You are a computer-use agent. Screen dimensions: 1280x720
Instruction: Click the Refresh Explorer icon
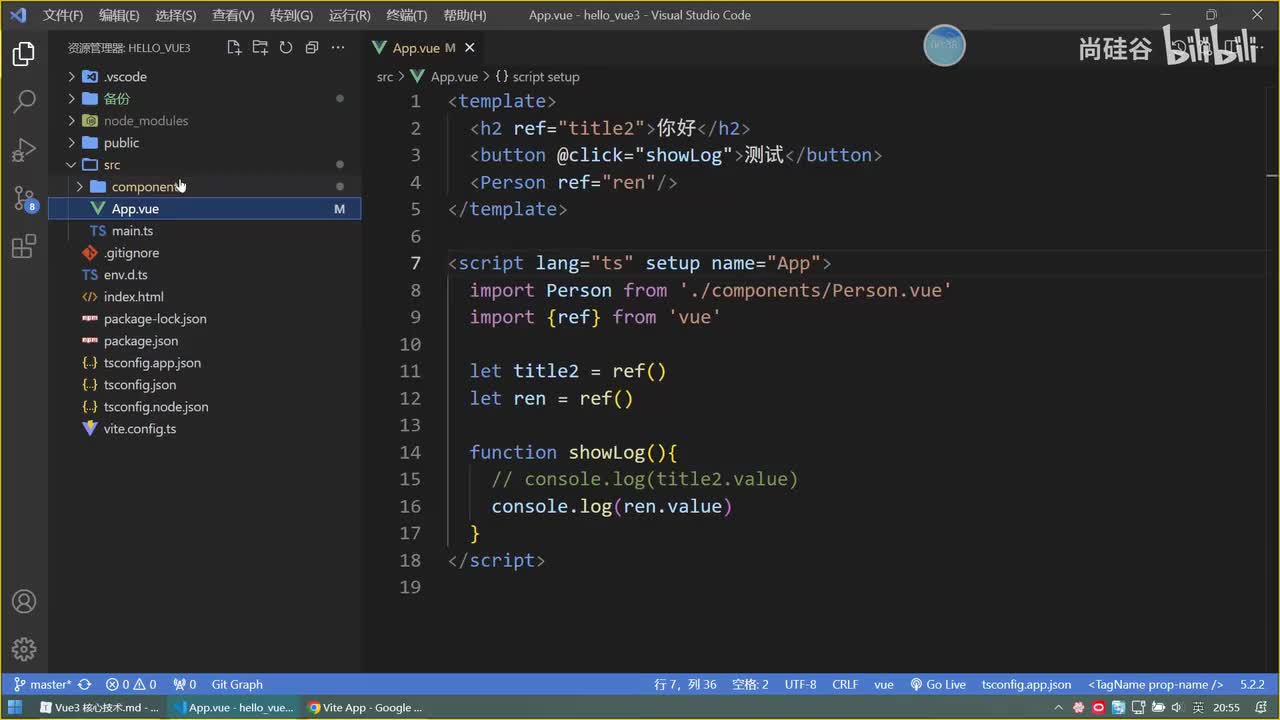(286, 48)
